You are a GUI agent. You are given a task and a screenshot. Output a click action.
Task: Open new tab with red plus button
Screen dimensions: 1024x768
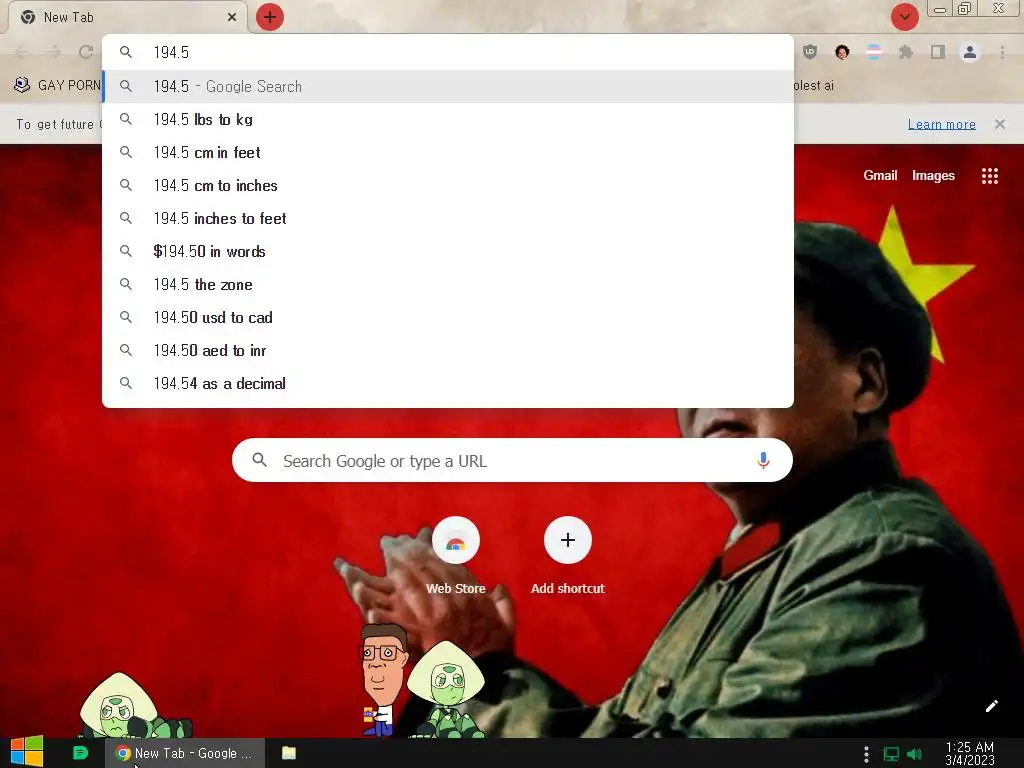click(x=270, y=17)
